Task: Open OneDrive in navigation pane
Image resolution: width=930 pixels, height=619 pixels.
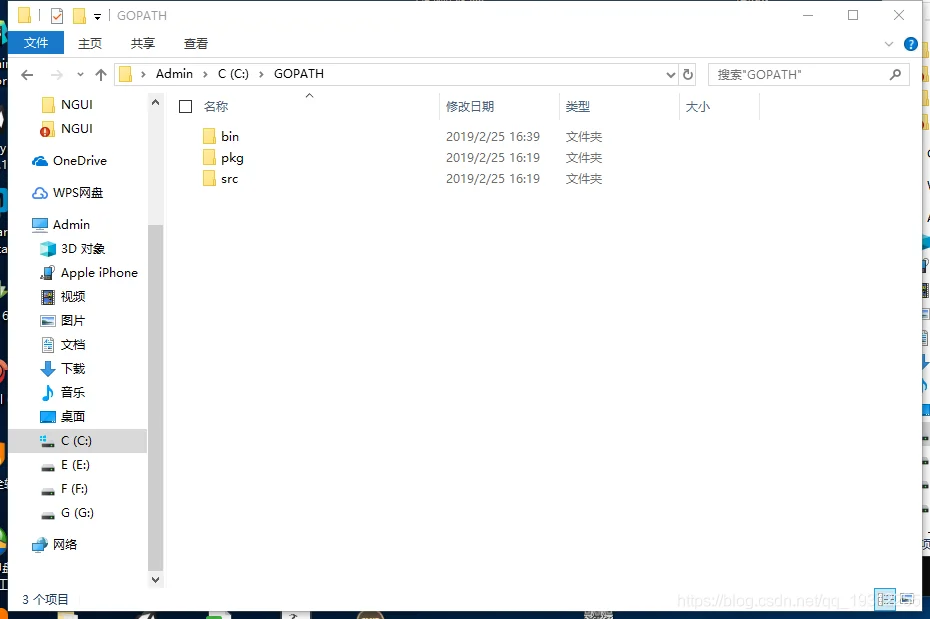Action: pos(69,161)
